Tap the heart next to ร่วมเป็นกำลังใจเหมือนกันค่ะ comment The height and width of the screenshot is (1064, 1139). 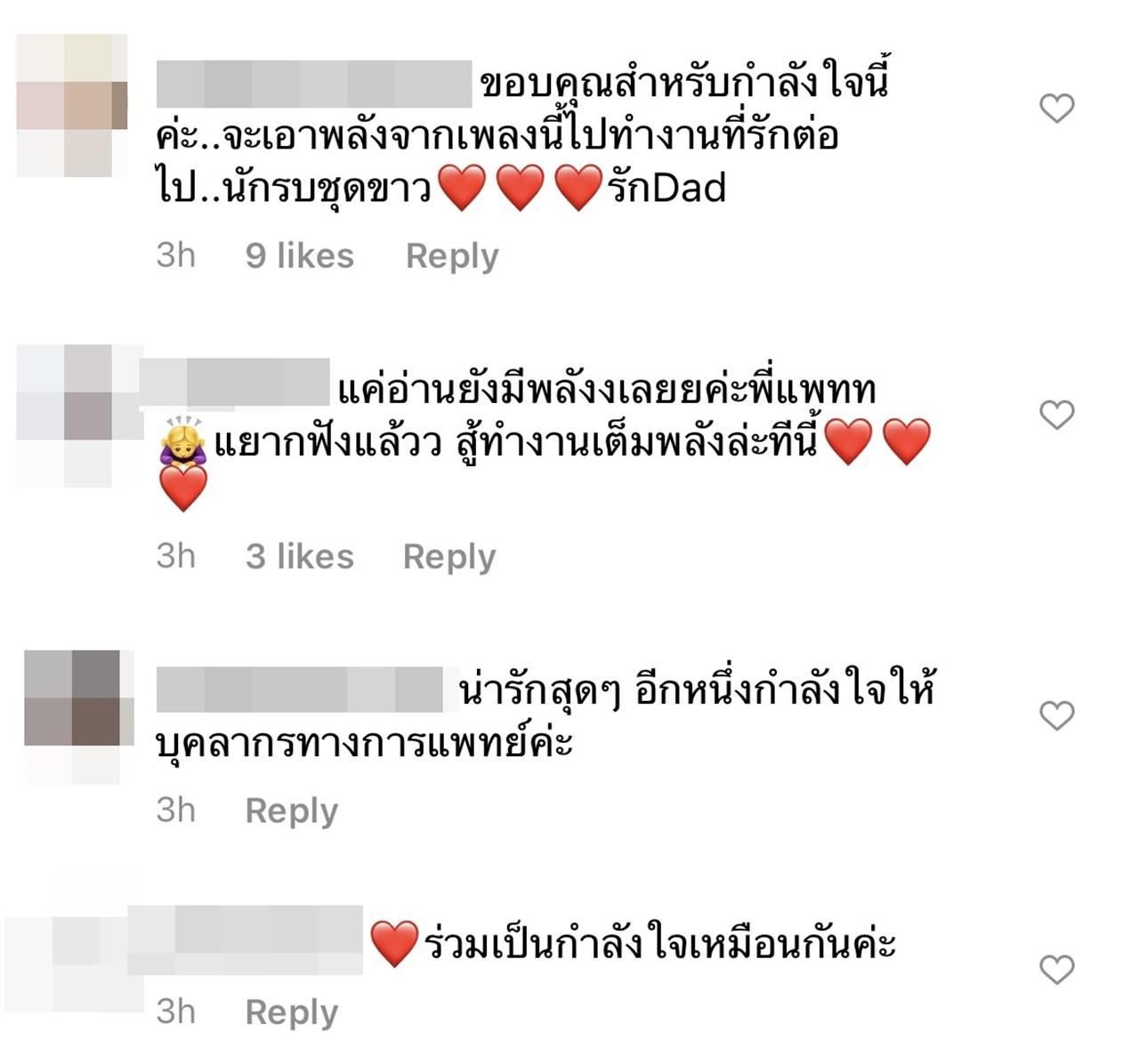click(x=1057, y=969)
